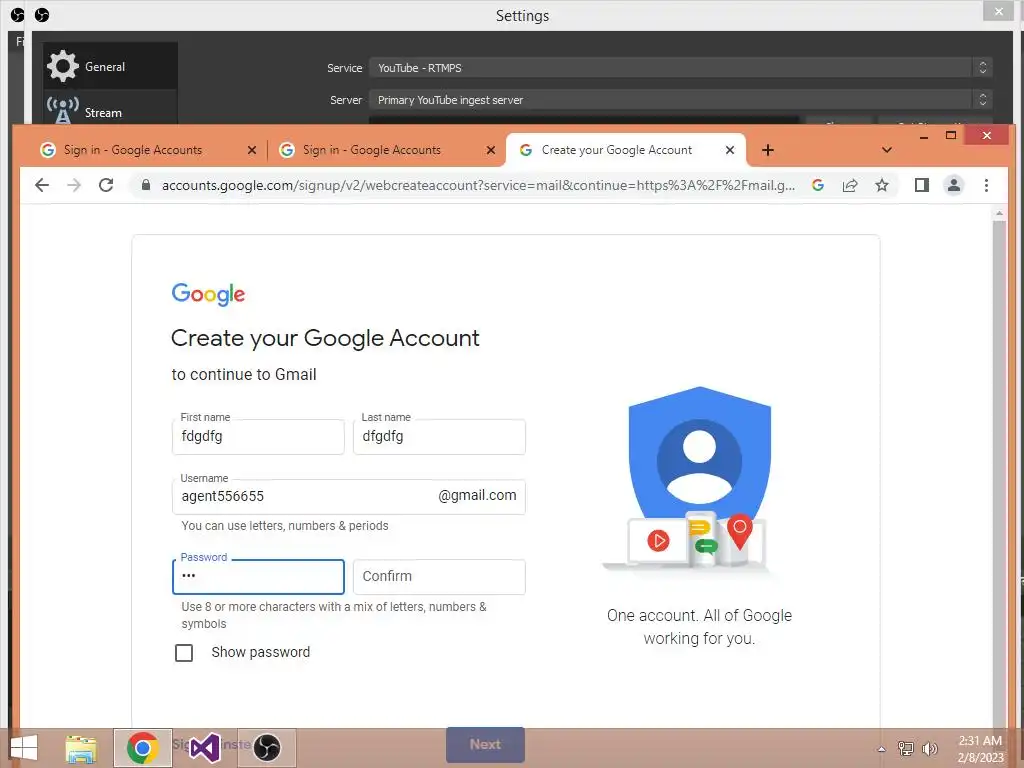The width and height of the screenshot is (1024, 768).
Task: Open General in OBS Settings sidebar
Action: click(110, 66)
